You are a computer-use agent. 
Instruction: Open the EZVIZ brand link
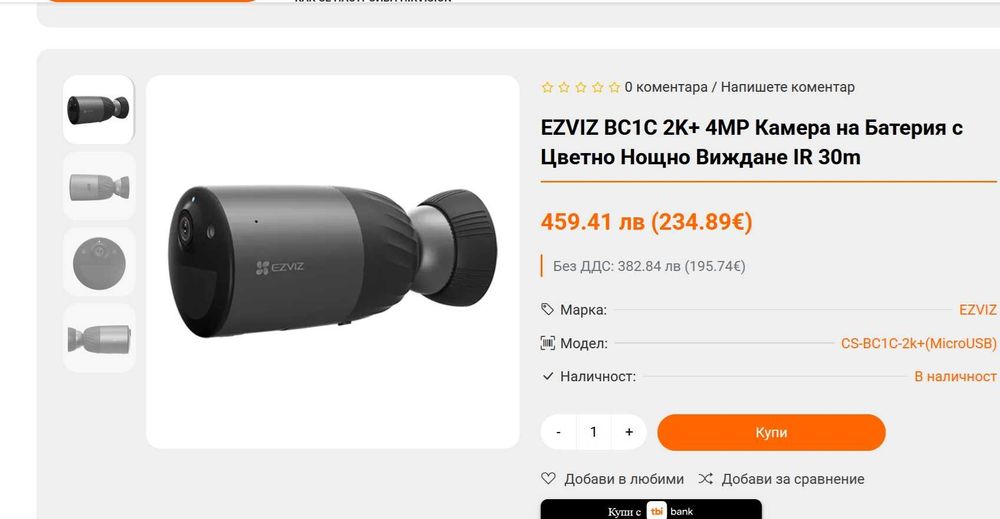978,310
